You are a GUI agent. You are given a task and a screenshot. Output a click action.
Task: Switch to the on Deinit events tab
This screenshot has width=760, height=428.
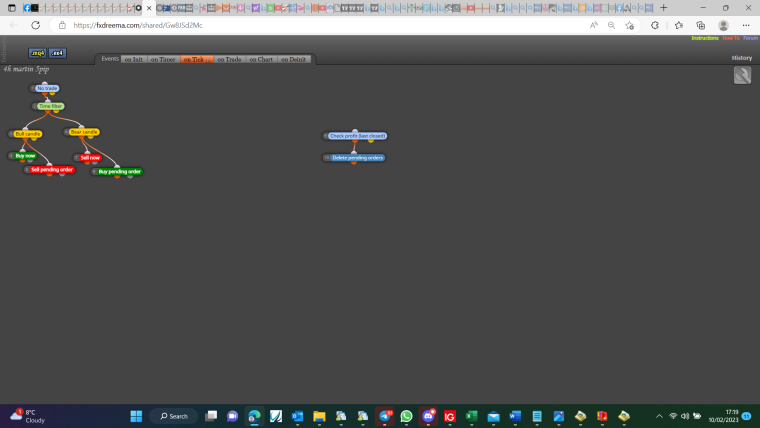click(x=294, y=59)
